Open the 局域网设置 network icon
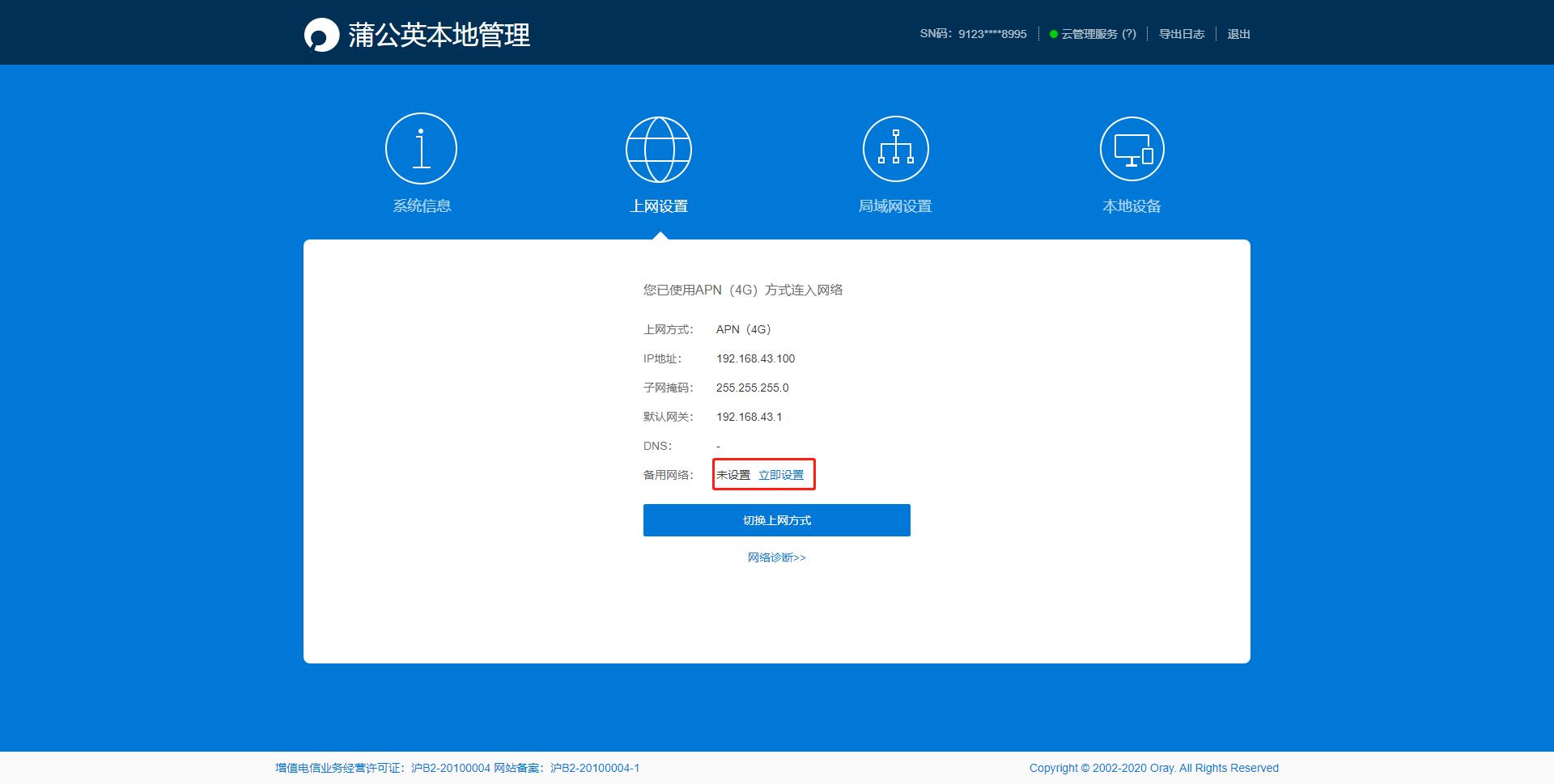This screenshot has width=1554, height=784. (x=895, y=148)
